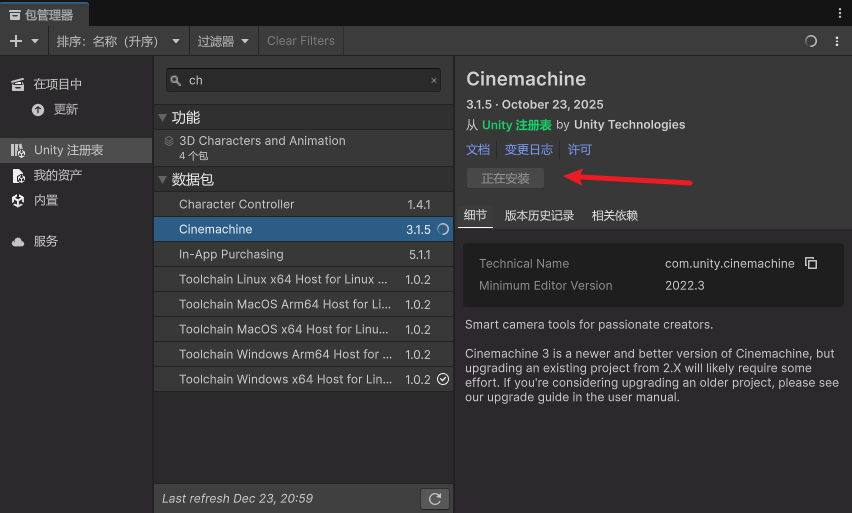The width and height of the screenshot is (852, 513).
Task: Click the Unity 注册表 registry icon
Action: [18, 151]
